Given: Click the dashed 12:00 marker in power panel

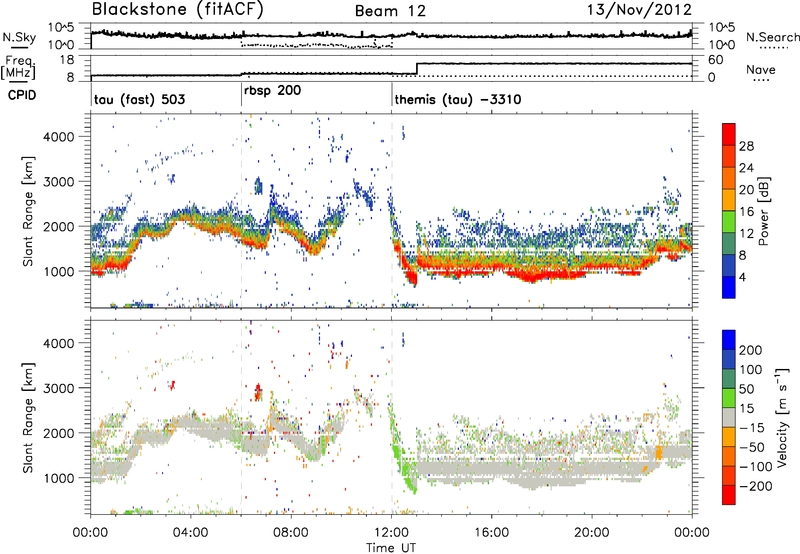Looking at the screenshot, I should tap(392, 212).
